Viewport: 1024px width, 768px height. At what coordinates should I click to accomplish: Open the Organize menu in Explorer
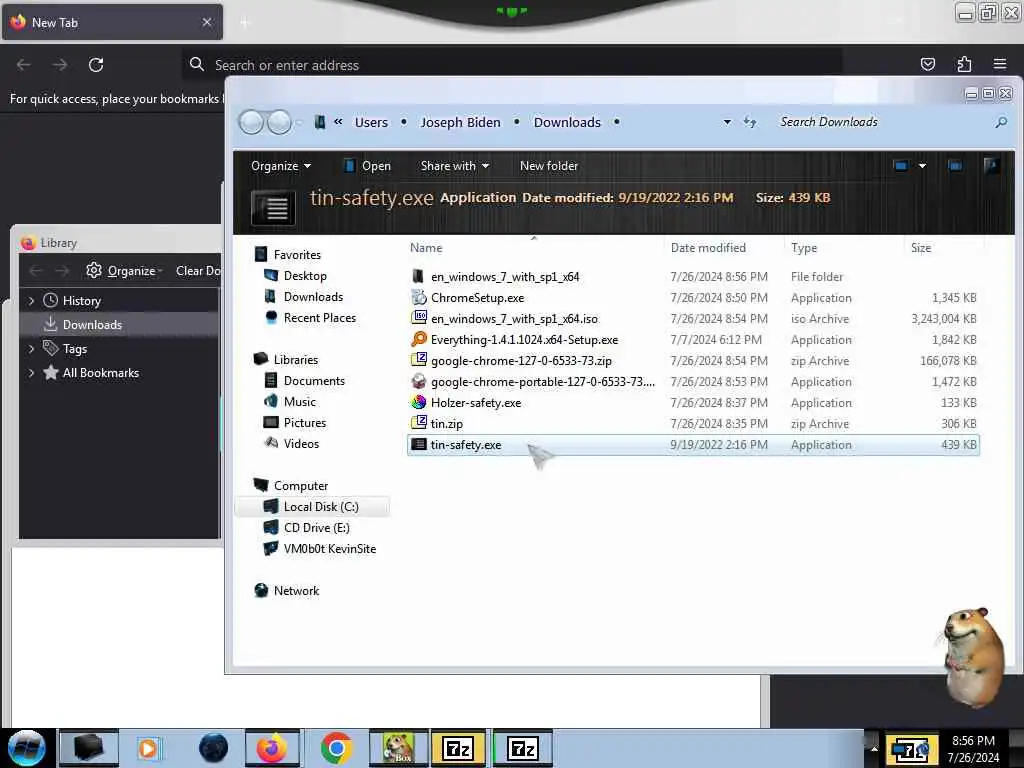point(281,166)
